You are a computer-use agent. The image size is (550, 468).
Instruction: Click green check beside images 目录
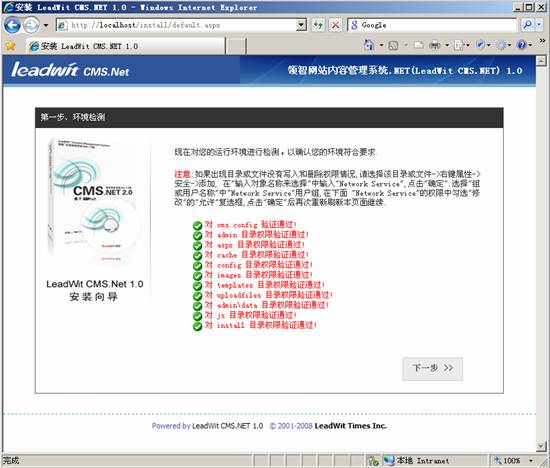click(x=197, y=276)
